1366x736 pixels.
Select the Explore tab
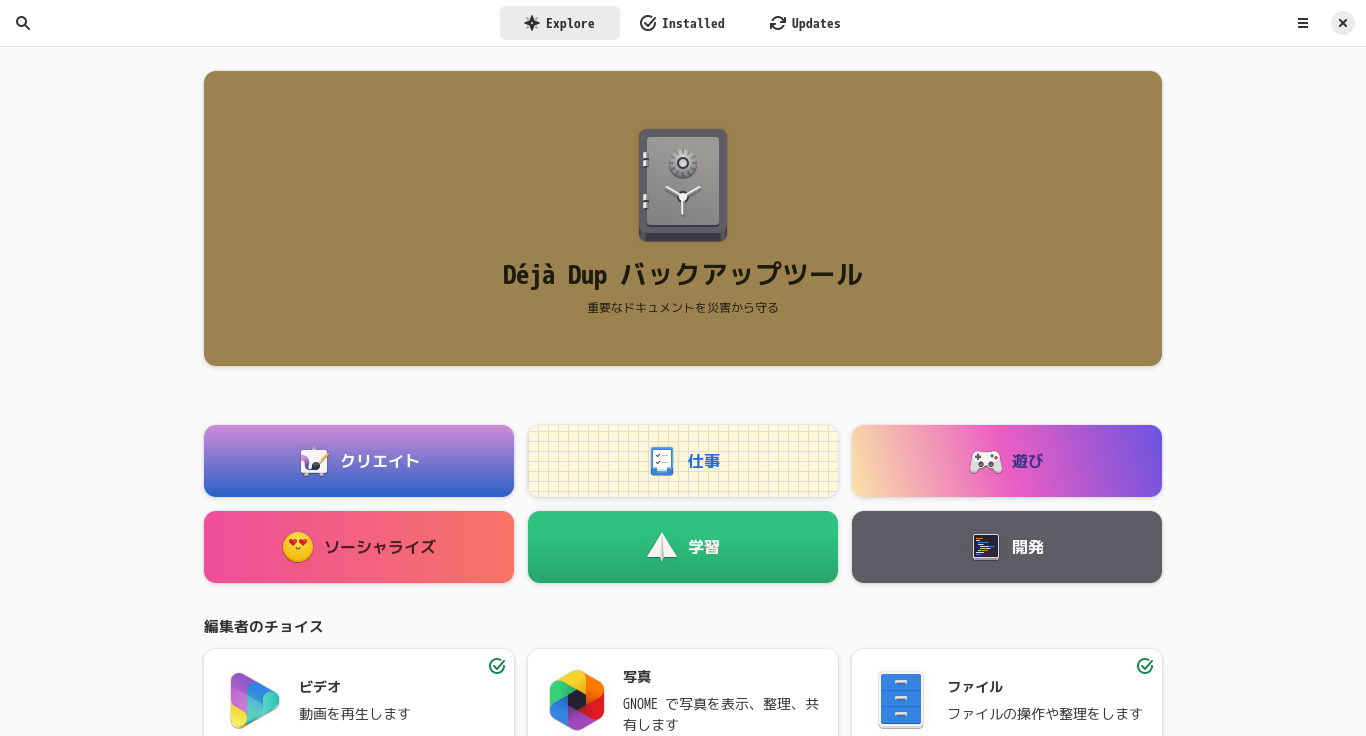click(x=560, y=23)
